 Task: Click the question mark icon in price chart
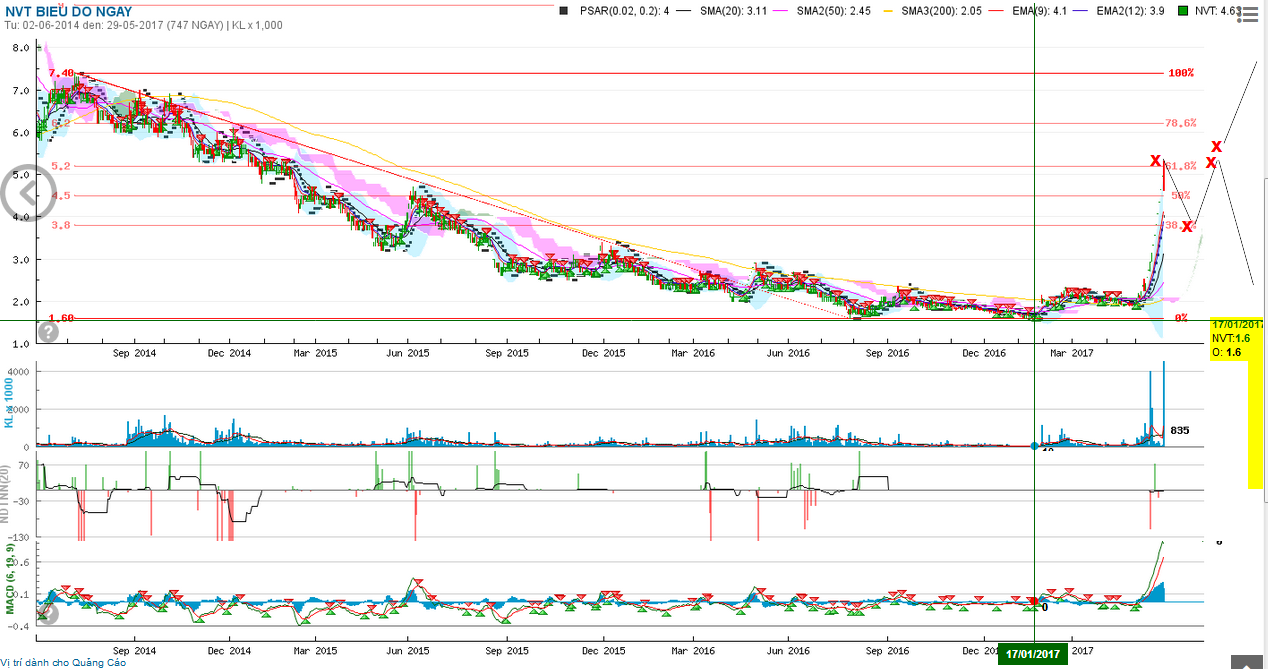(x=47, y=332)
